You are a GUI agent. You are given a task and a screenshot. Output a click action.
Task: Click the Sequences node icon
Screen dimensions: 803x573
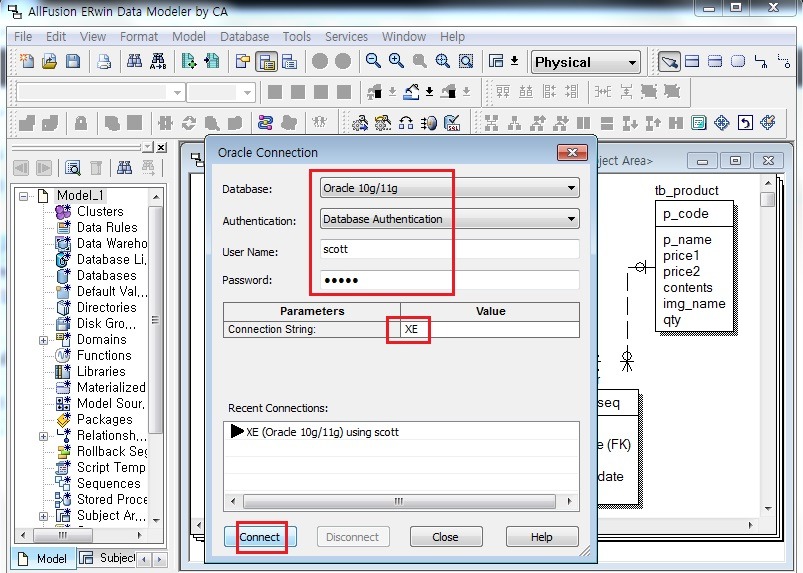63,483
